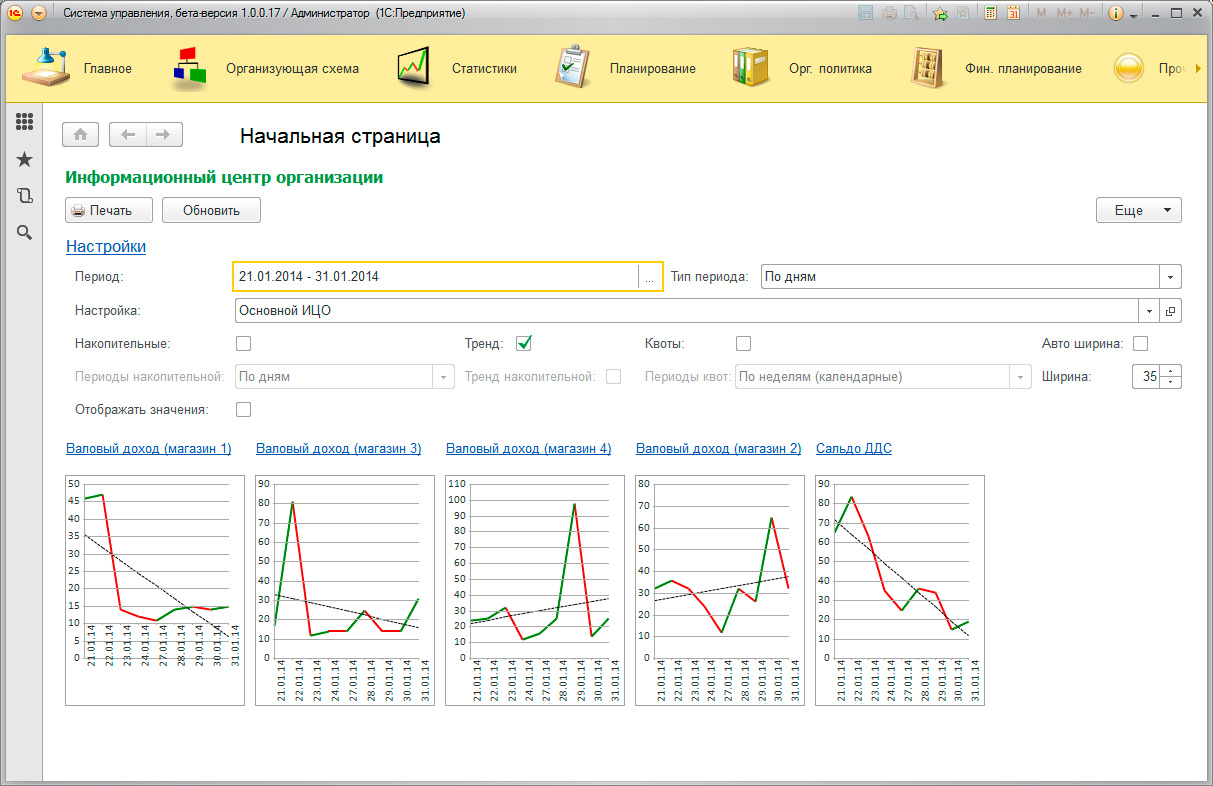This screenshot has width=1213, height=786.
Task: Uncheck the Тренд checkbox
Action: (x=523, y=344)
